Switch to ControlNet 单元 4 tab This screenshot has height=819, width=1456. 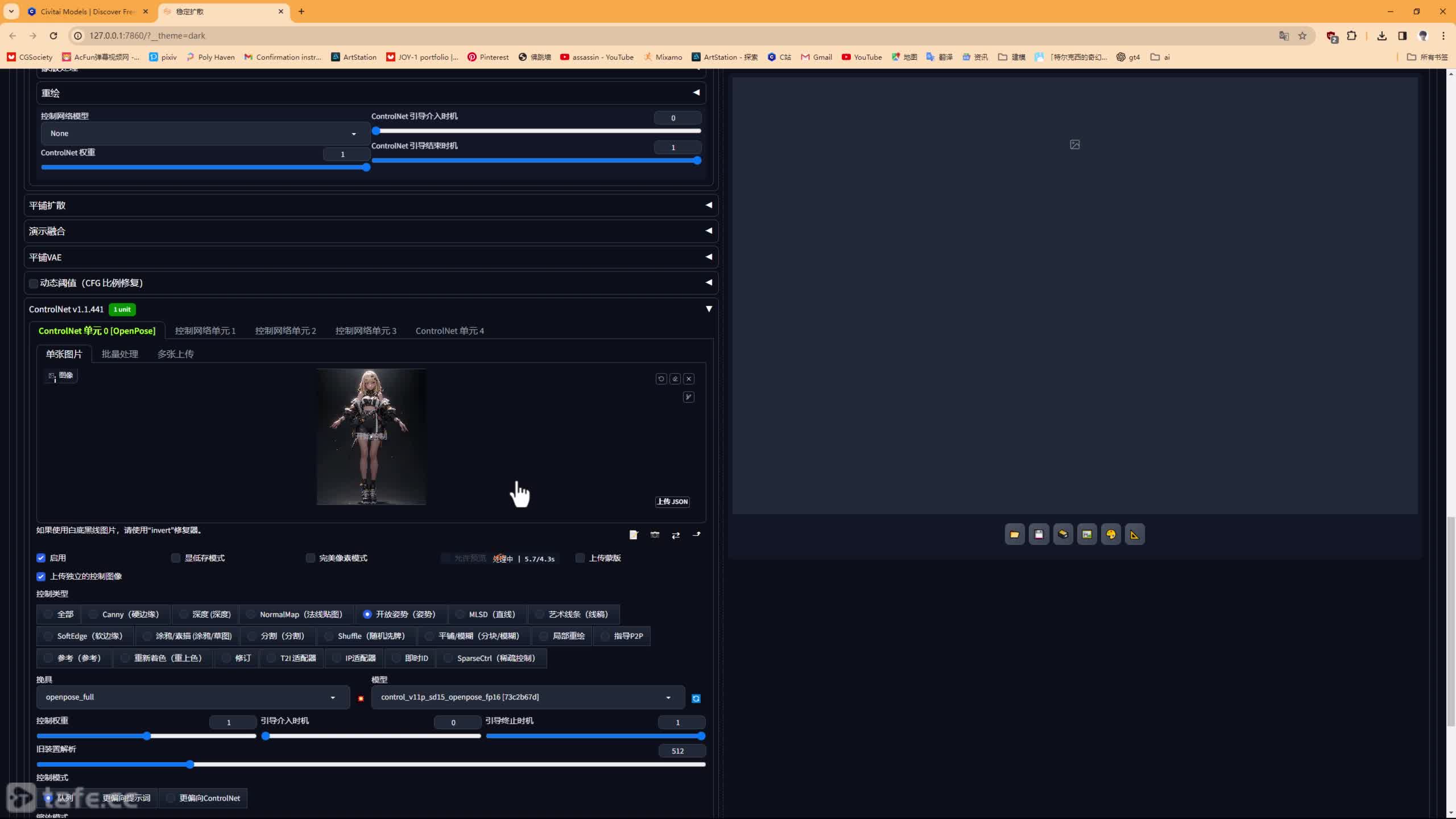point(449,331)
